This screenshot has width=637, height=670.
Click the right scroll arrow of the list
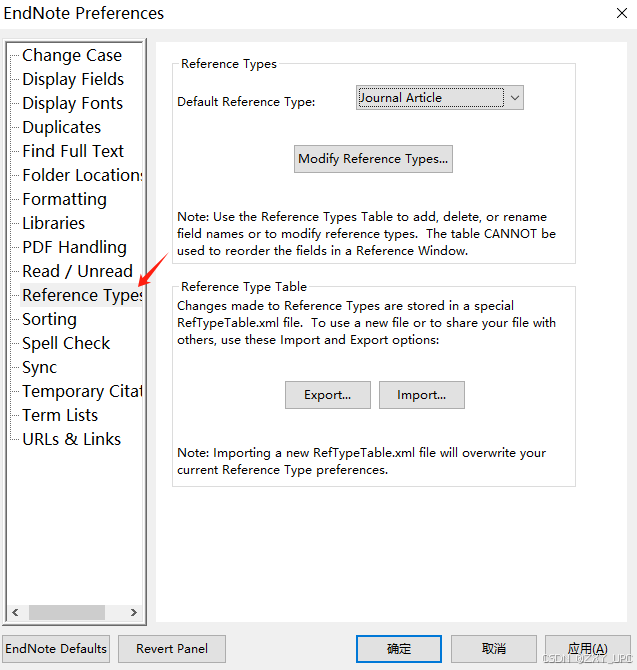coord(134,612)
